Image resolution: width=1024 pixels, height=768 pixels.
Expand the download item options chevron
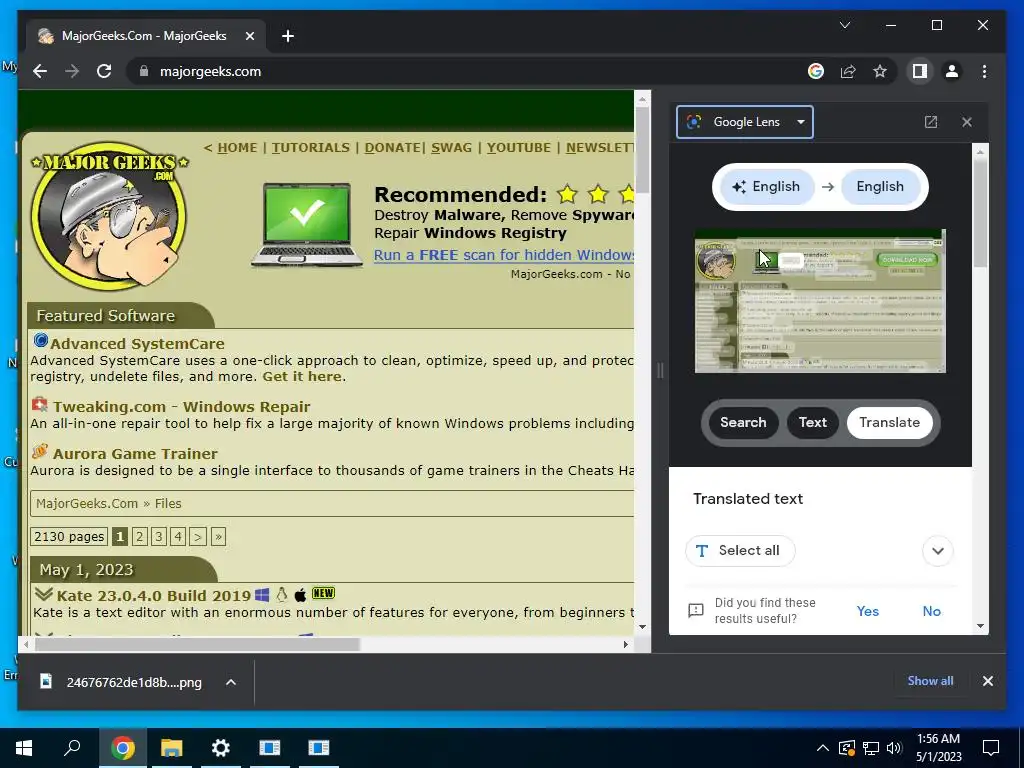(x=231, y=682)
